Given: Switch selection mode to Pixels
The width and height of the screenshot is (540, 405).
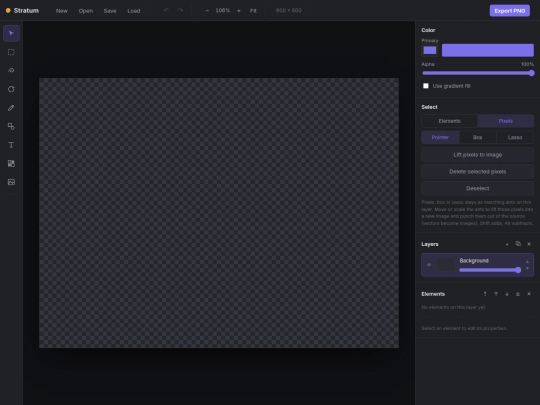Looking at the screenshot, I should click(x=506, y=121).
